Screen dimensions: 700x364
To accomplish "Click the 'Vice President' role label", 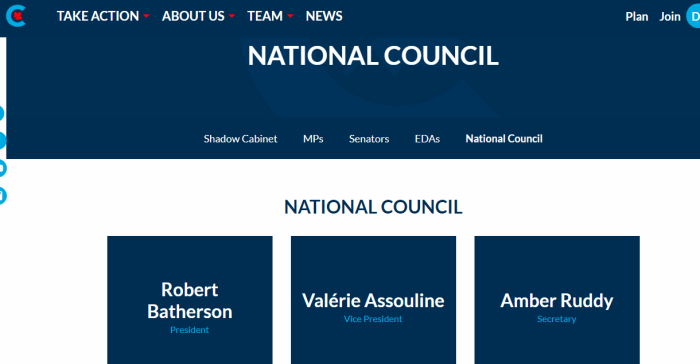I will (x=373, y=319).
